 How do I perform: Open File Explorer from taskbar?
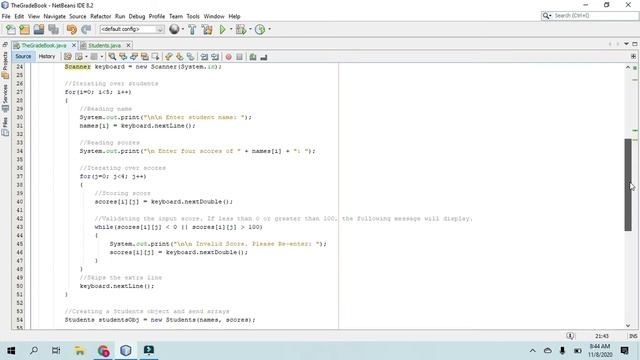(x=79, y=350)
